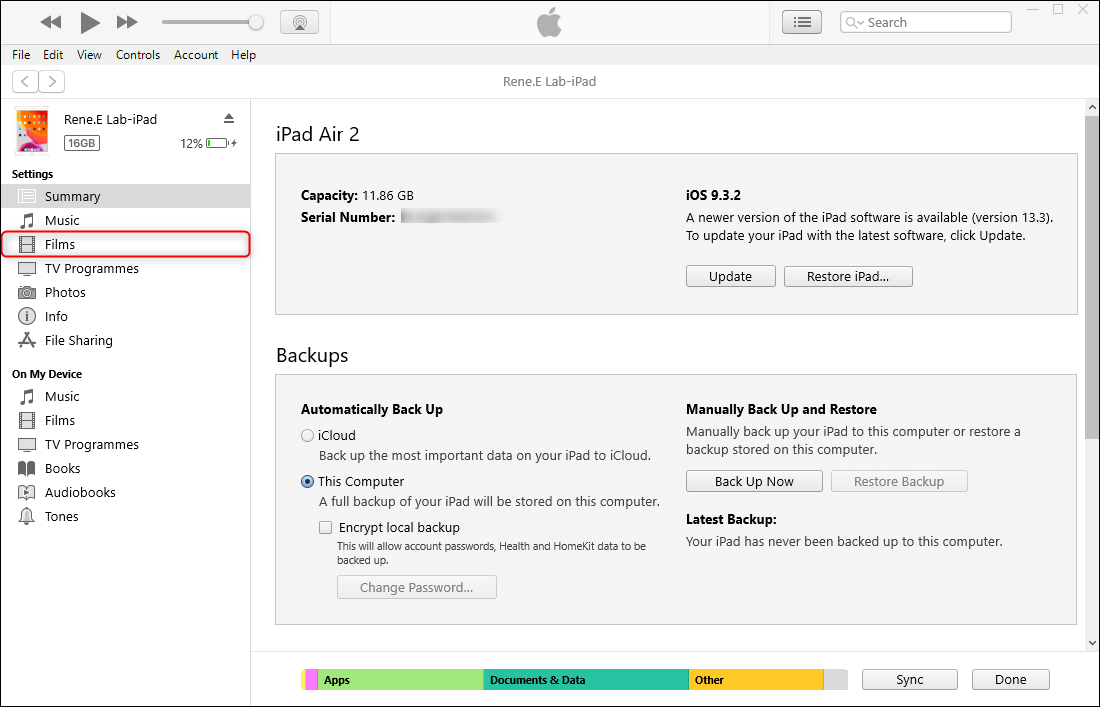The width and height of the screenshot is (1100, 707).
Task: Select Films under Settings
Action: click(x=126, y=244)
